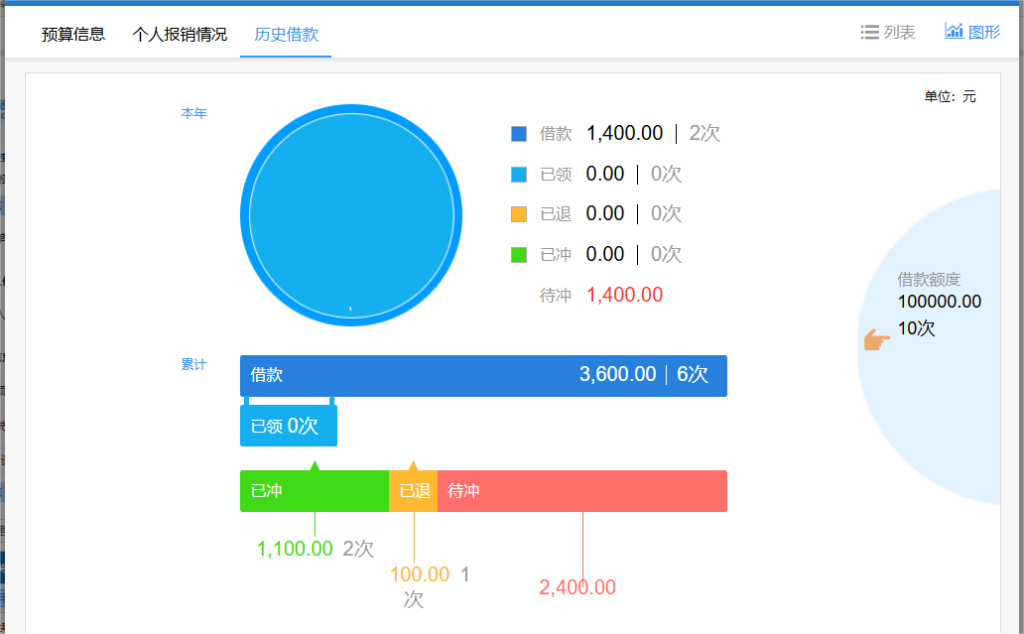The image size is (1024, 634).
Task: Click the red 待冲 bar segment
Action: click(x=582, y=491)
